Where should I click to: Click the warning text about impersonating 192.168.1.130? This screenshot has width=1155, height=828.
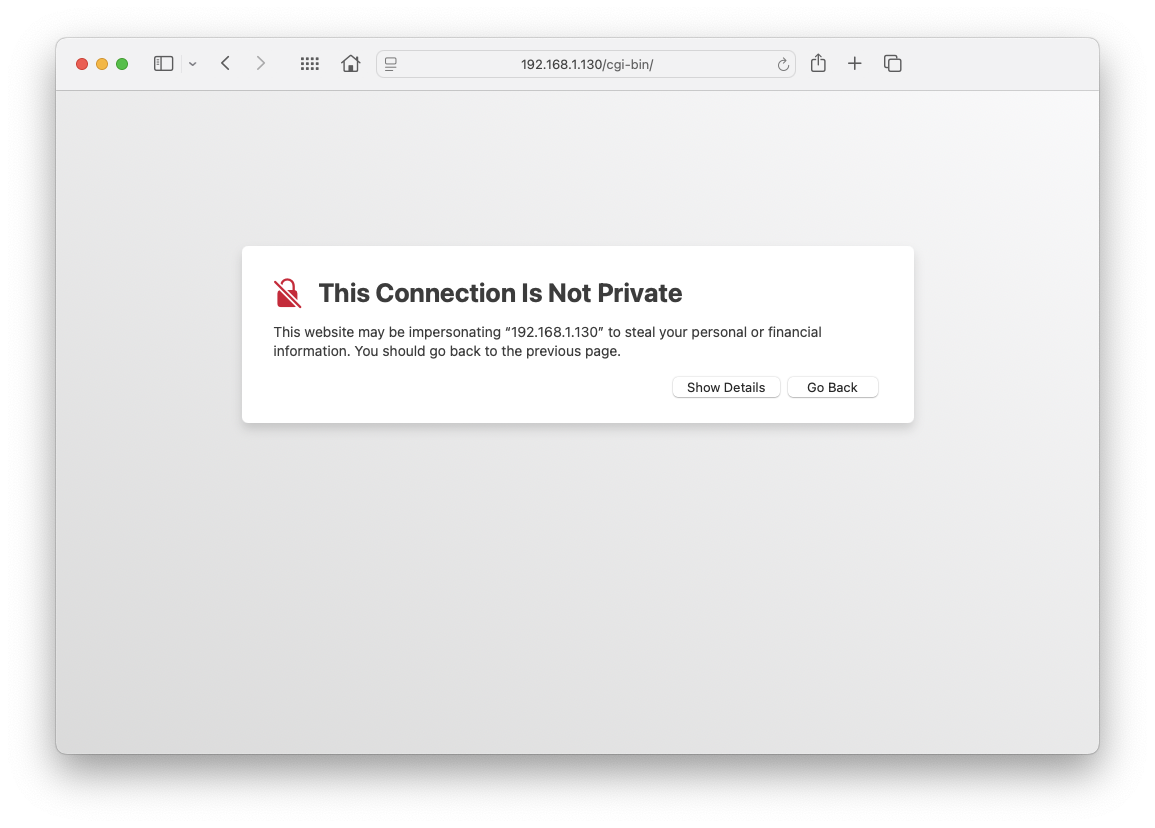point(547,342)
